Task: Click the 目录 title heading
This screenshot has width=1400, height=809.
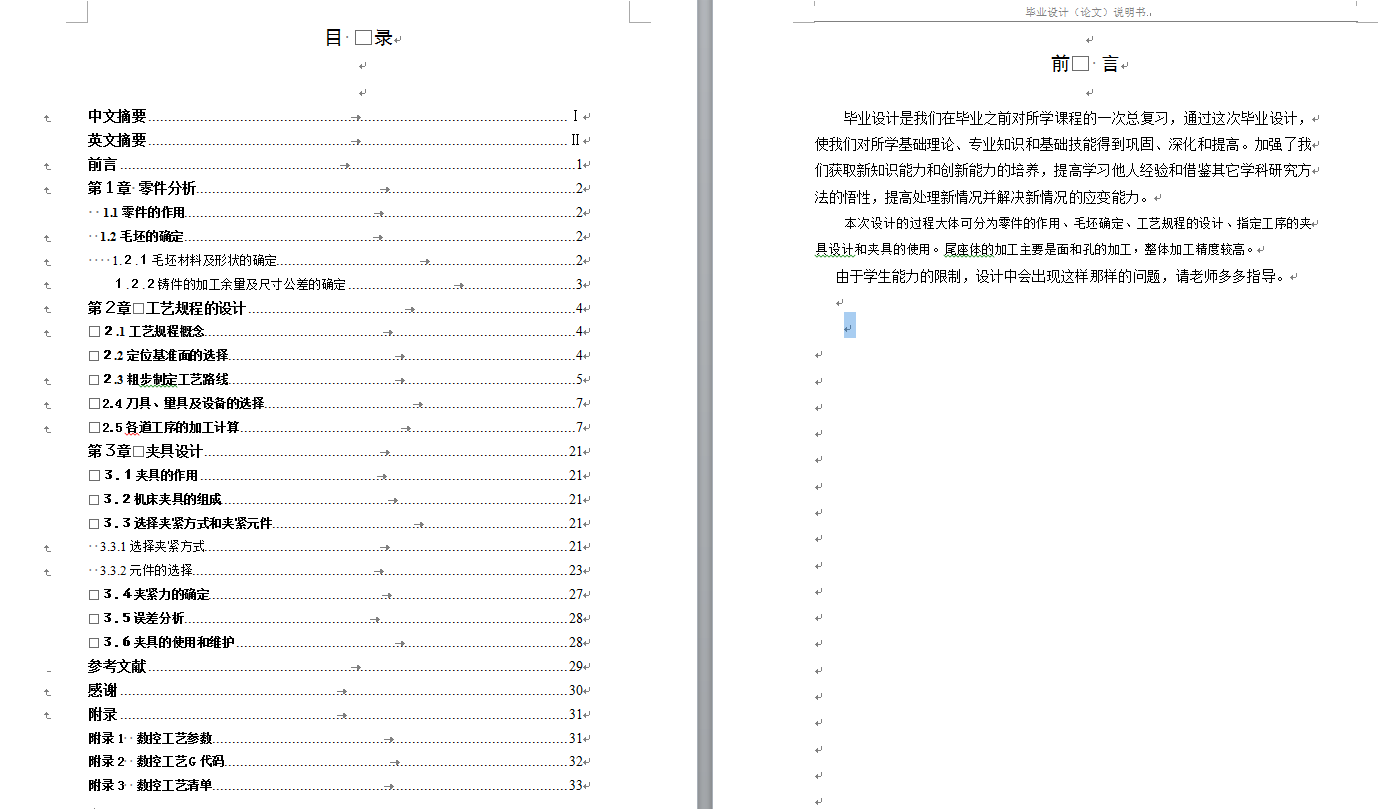Action: (359, 38)
